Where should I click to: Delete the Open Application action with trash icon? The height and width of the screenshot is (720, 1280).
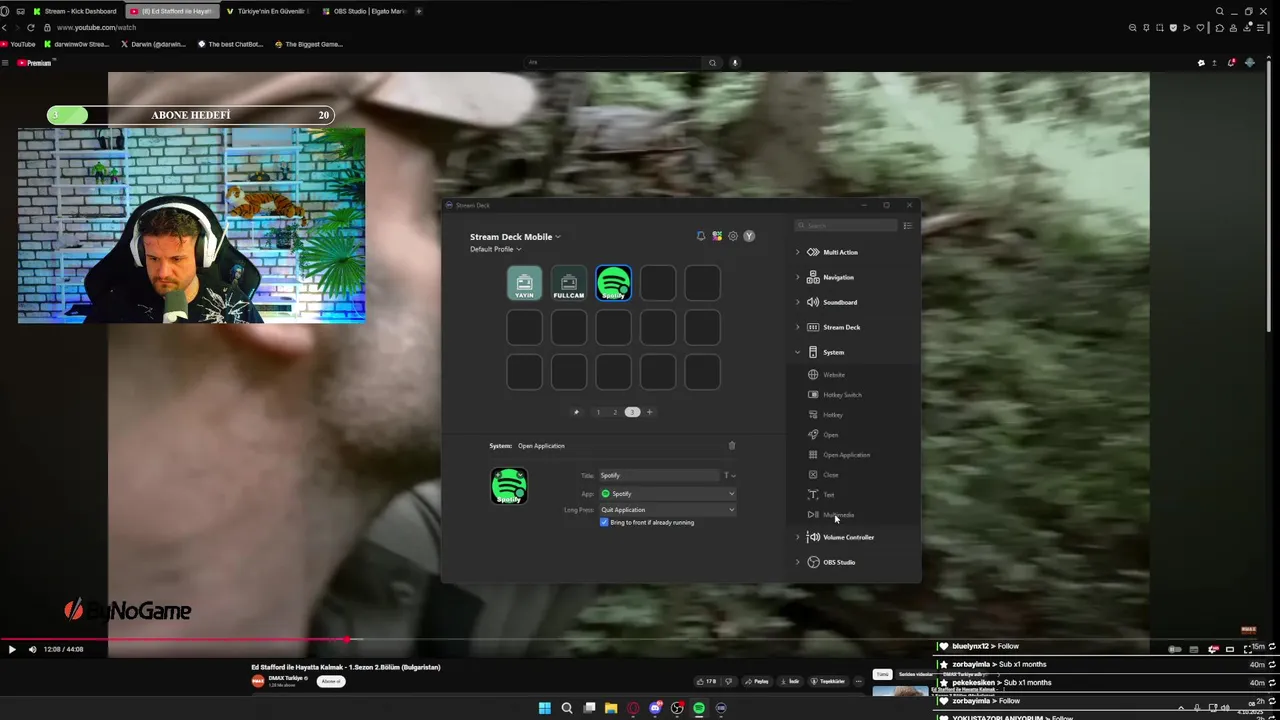pos(731,446)
